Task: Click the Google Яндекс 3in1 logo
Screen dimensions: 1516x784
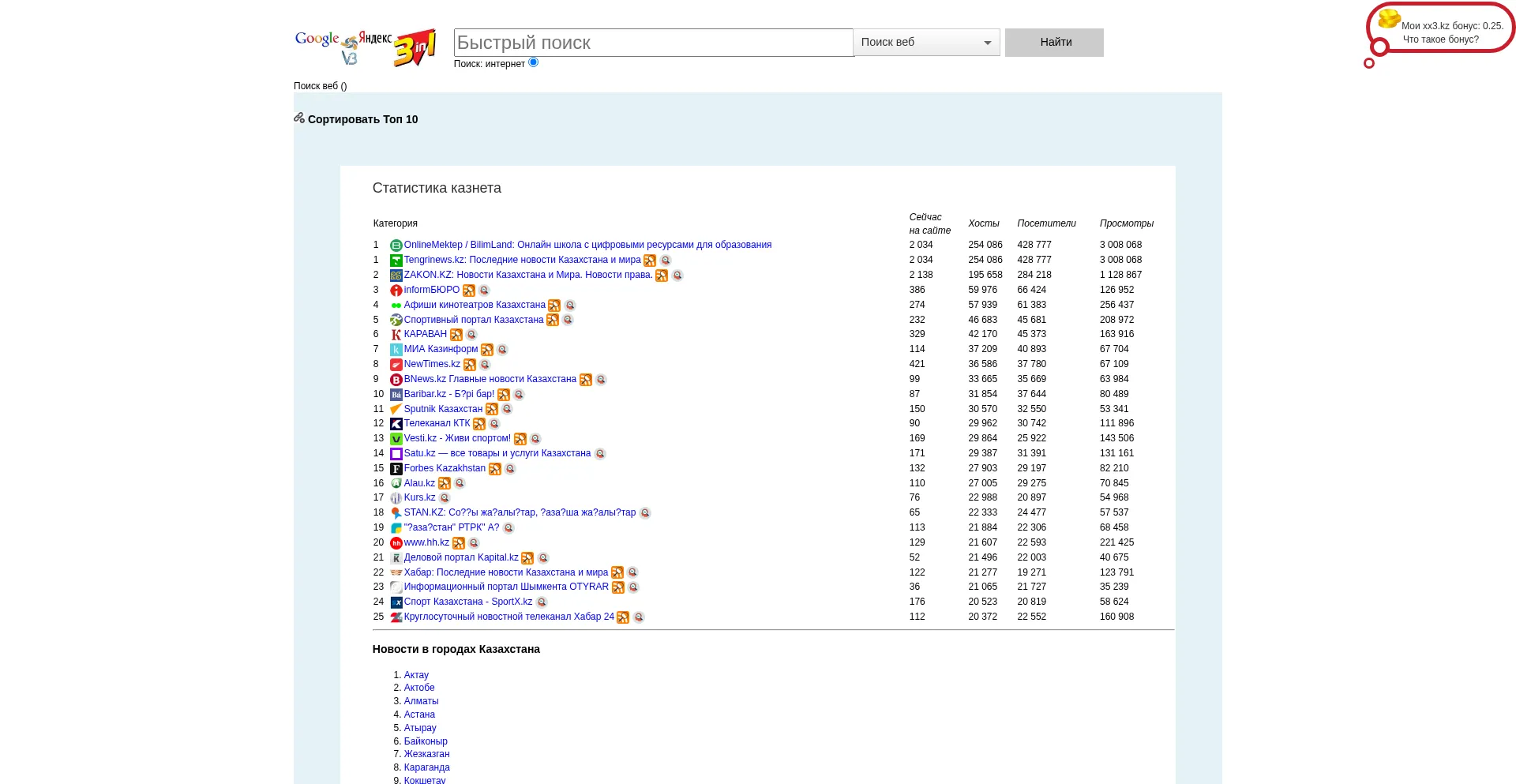Action: point(365,47)
